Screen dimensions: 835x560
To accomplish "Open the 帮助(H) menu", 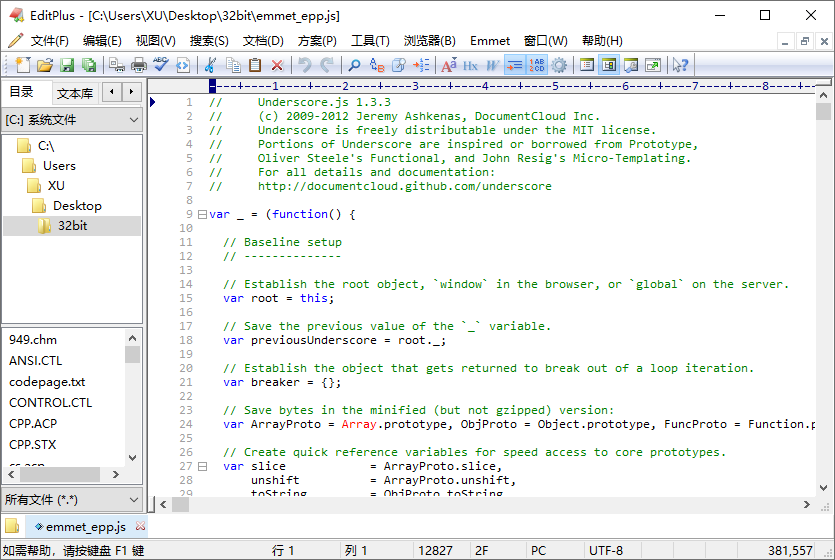I will [602, 40].
